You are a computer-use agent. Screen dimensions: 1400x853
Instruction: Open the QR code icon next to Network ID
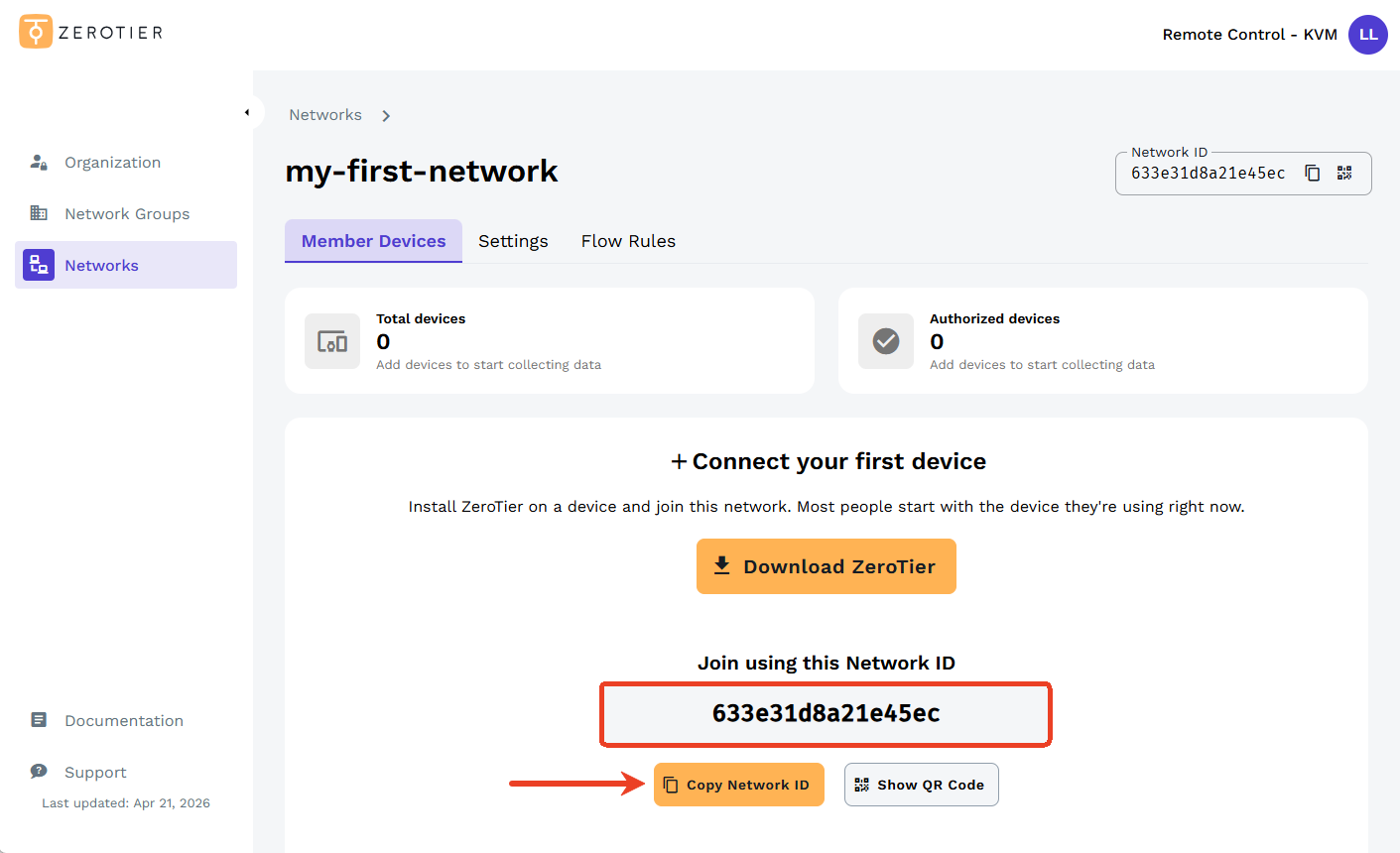pos(1344,172)
